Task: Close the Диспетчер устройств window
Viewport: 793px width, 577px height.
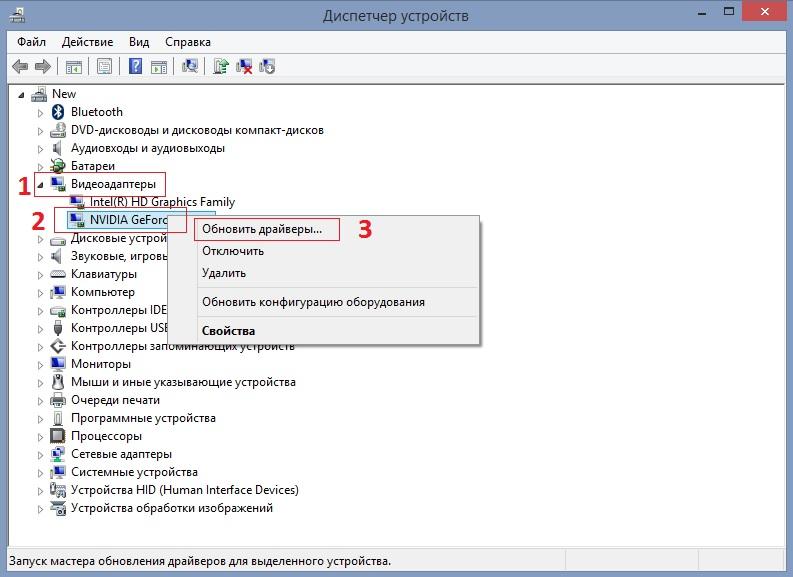Action: (x=765, y=11)
